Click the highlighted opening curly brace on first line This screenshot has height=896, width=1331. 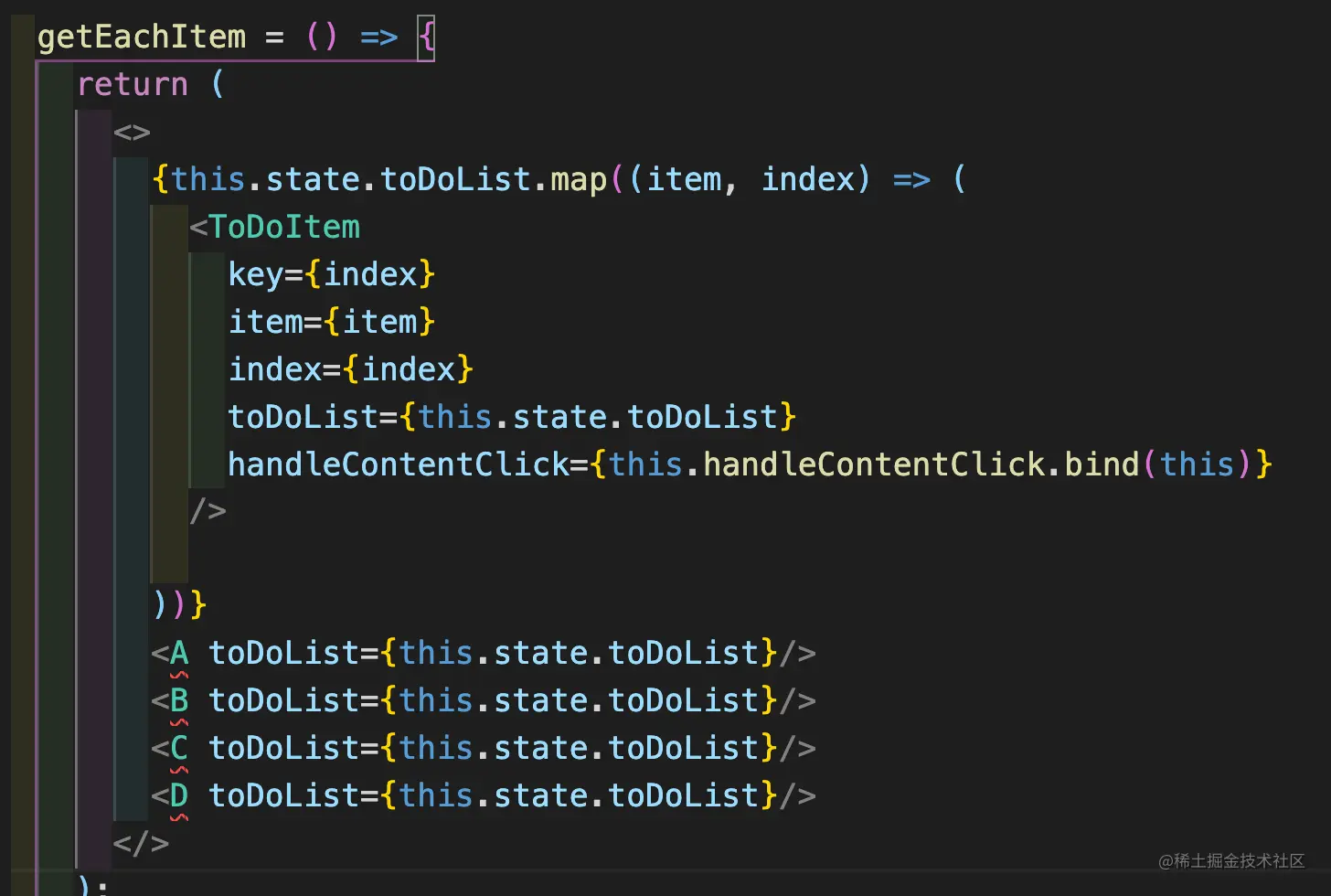click(426, 38)
